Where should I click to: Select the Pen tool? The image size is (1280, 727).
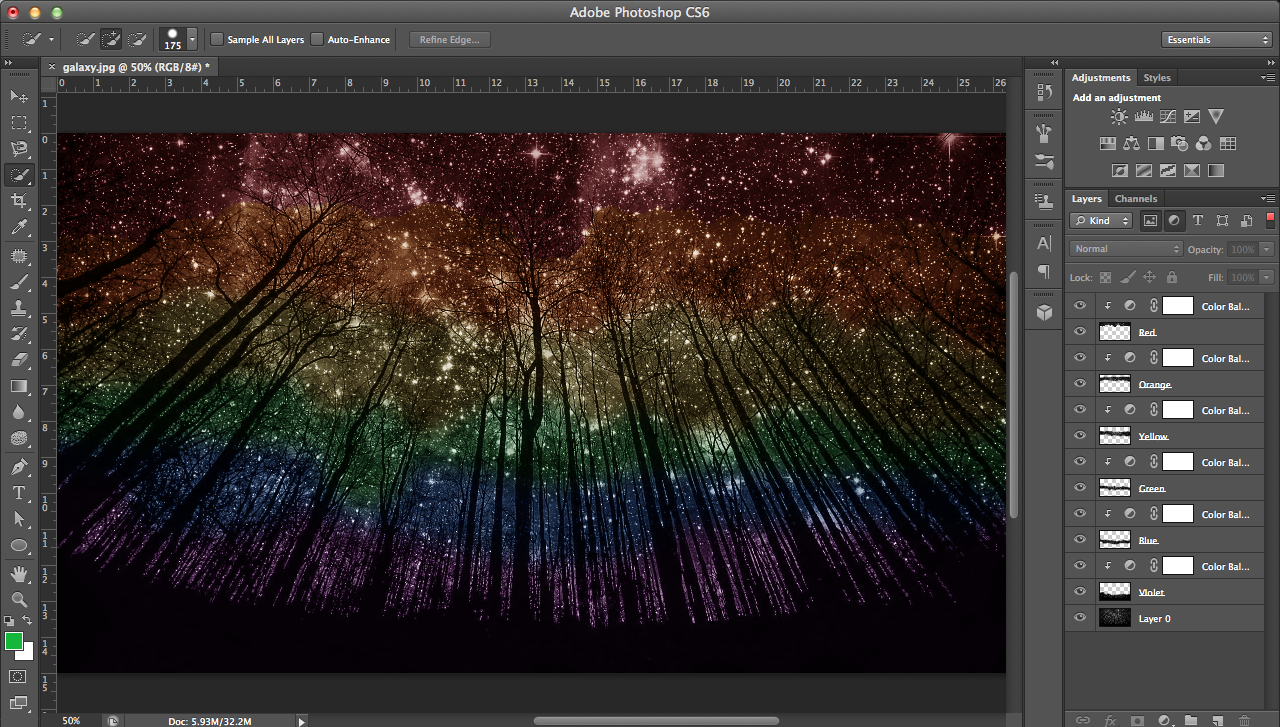pos(19,467)
